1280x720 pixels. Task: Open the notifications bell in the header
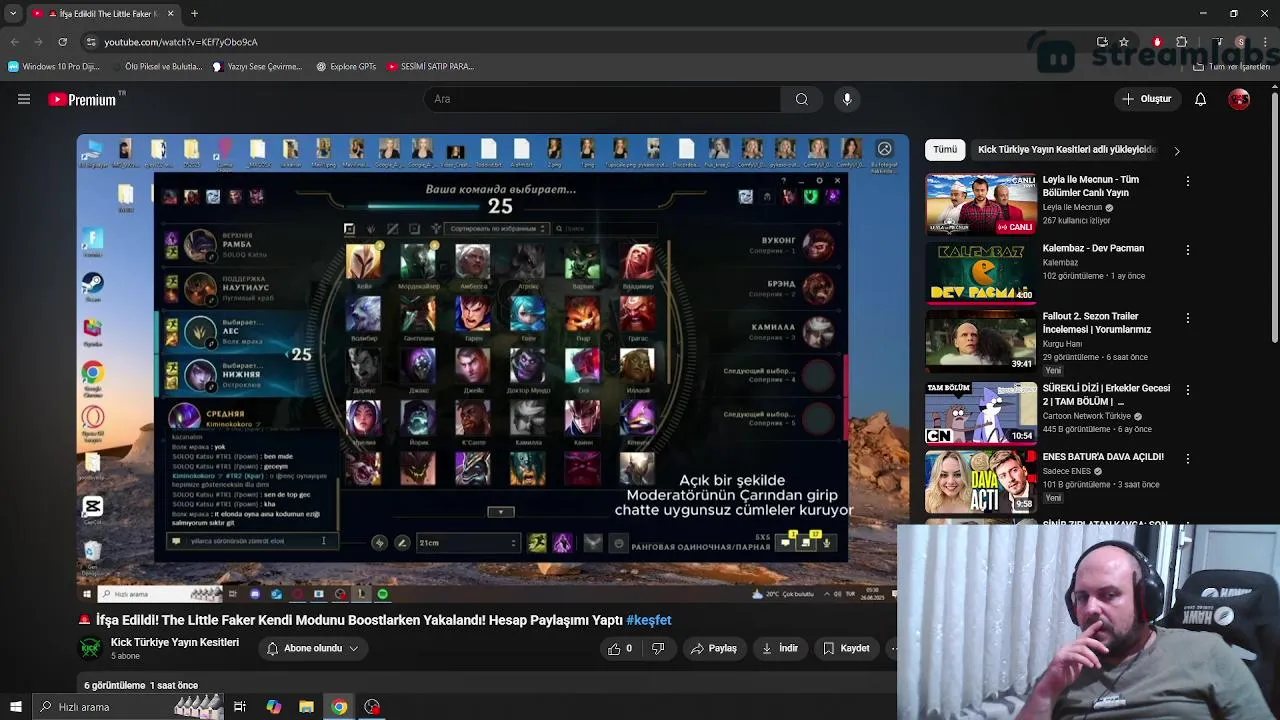point(1200,99)
